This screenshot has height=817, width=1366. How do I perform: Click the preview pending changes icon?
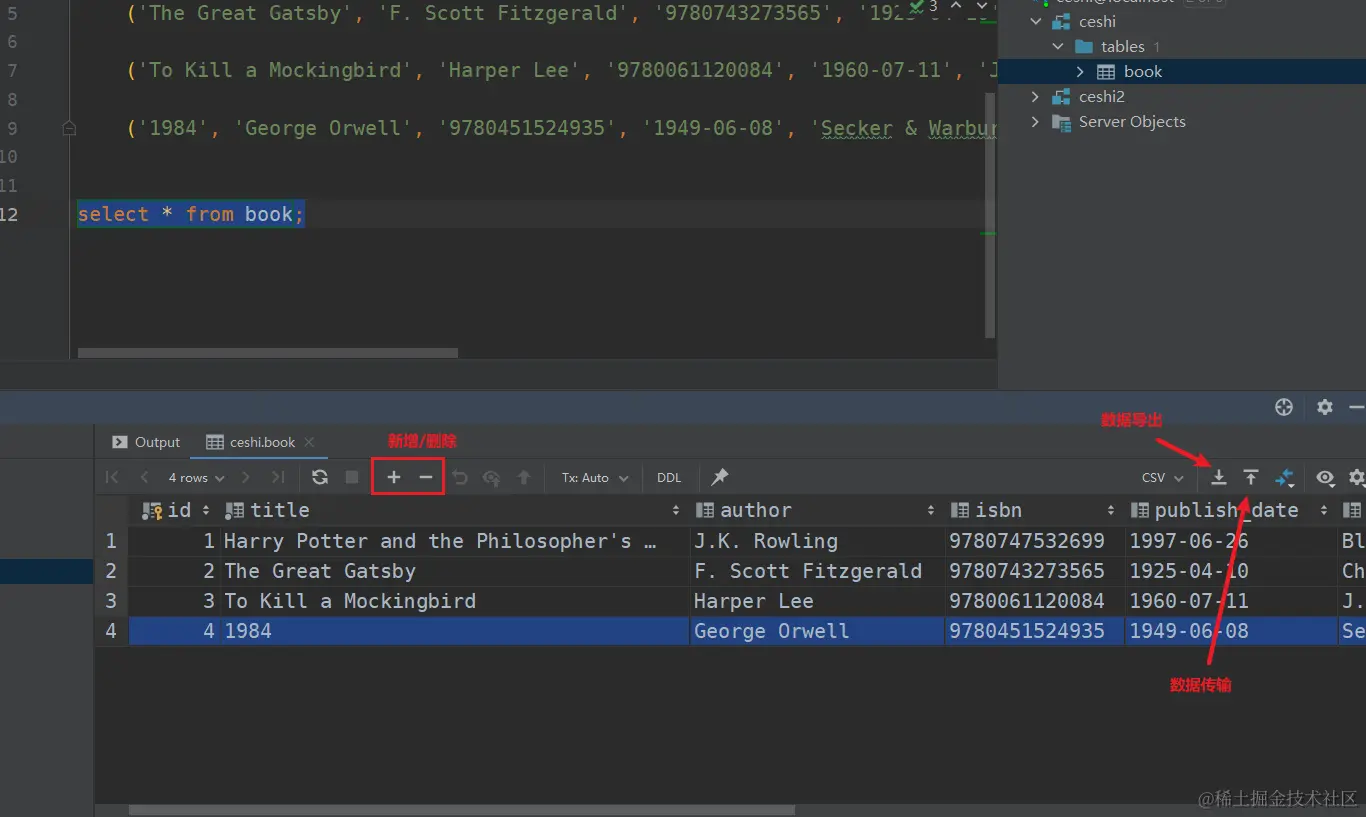click(x=491, y=478)
